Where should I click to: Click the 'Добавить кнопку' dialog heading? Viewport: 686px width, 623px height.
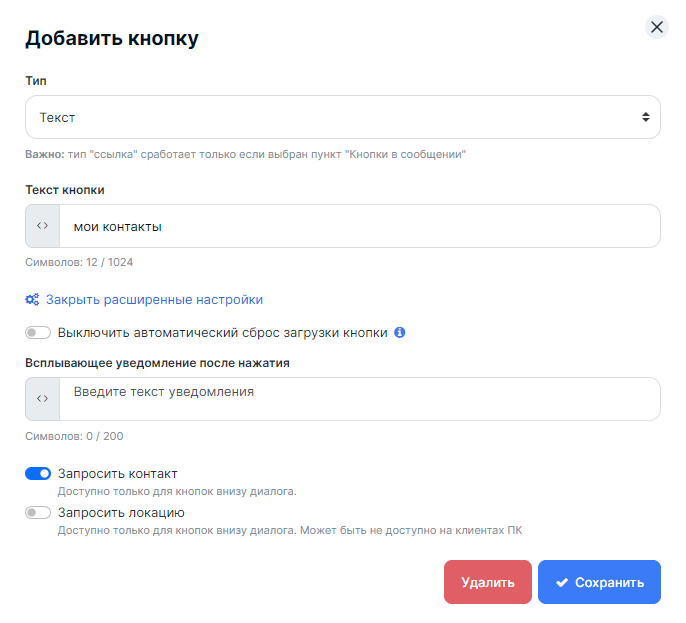112,39
